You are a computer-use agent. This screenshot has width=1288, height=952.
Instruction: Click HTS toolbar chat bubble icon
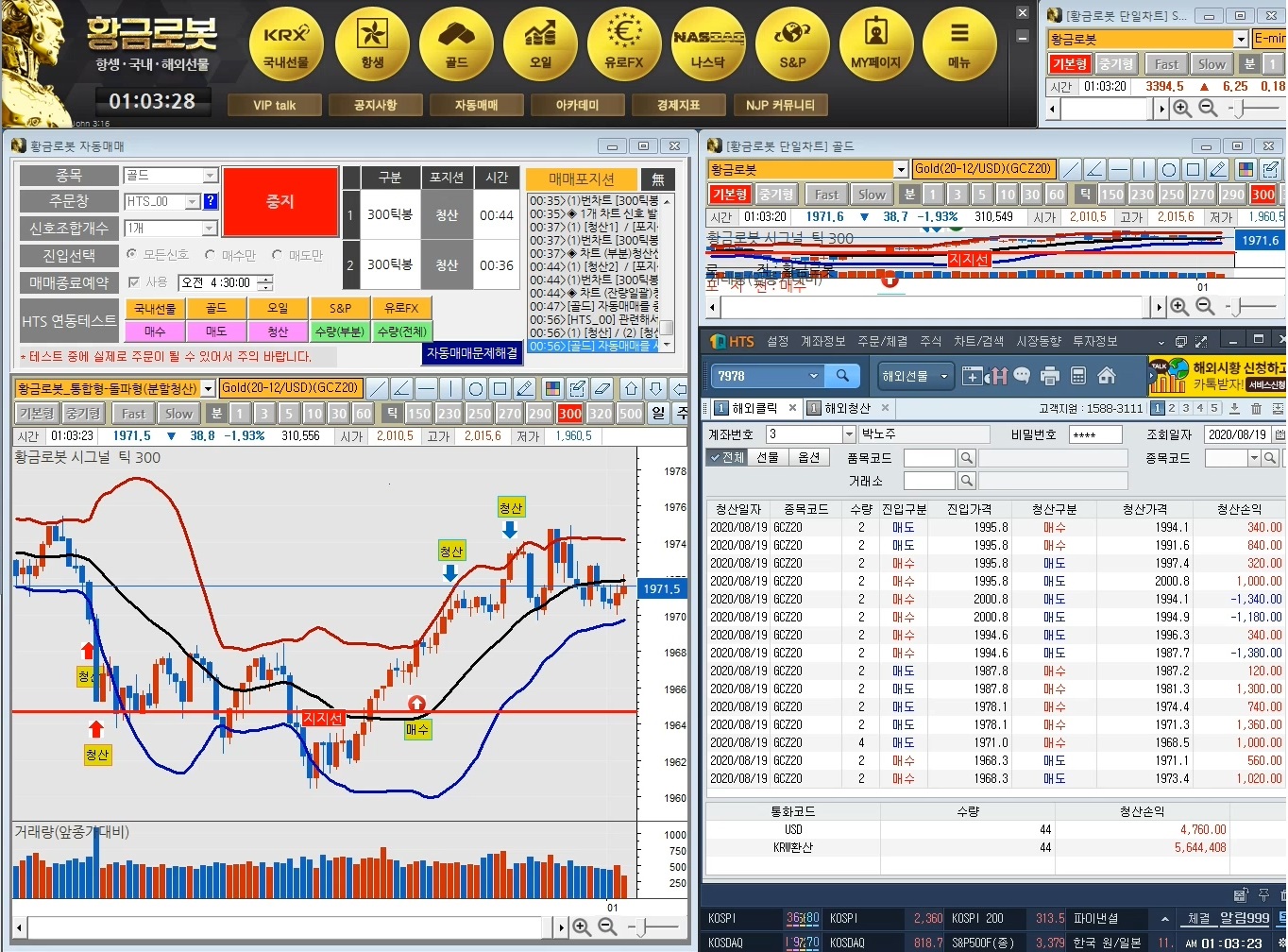point(1022,376)
